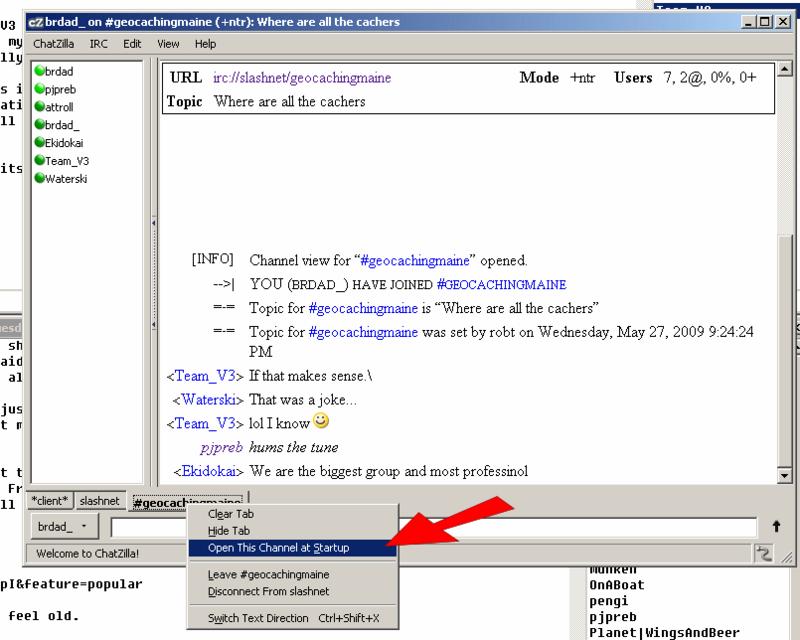This screenshot has height=640, width=800.
Task: Click the connection status icon in status bar
Action: [765, 553]
